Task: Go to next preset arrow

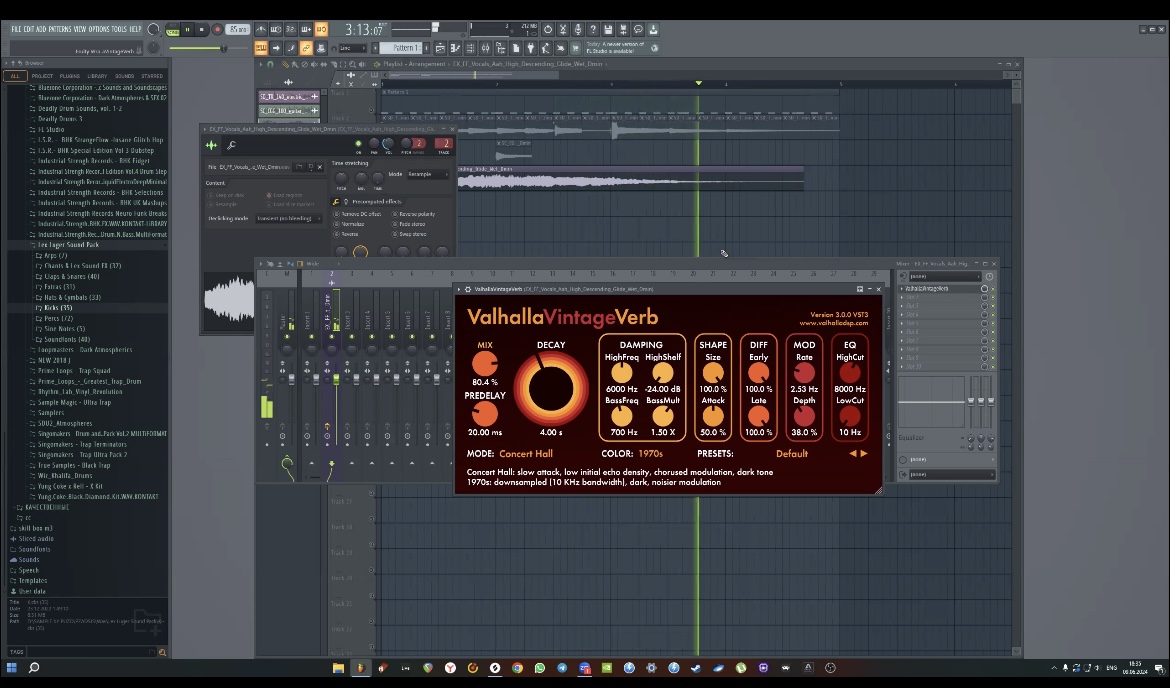Action: coord(864,454)
